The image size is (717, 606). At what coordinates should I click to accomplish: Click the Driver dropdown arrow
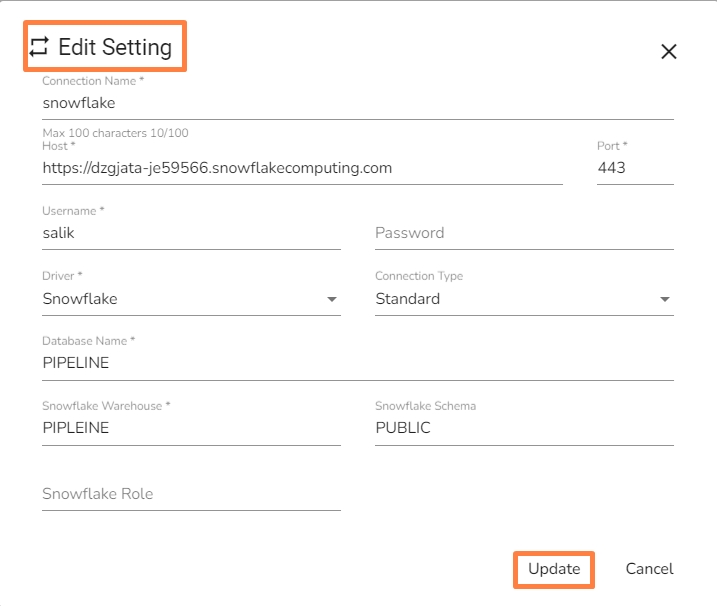tap(331, 299)
